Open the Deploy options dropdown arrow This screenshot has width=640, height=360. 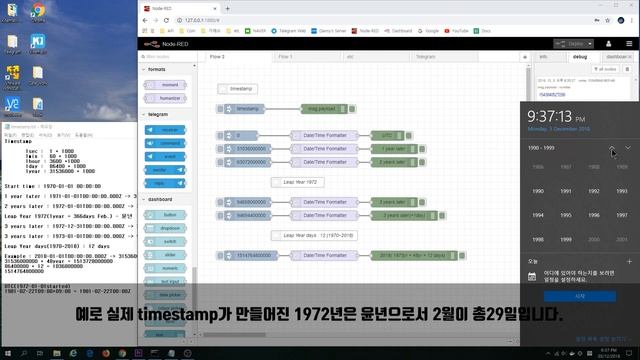coord(590,44)
